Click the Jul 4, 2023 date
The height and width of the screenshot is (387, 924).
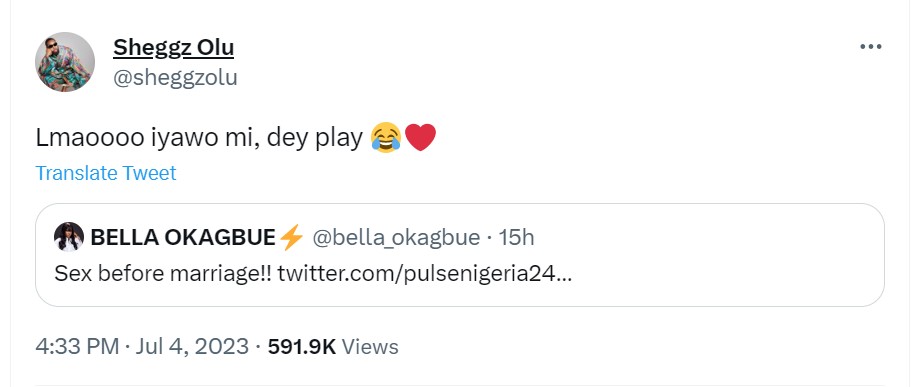[192, 346]
